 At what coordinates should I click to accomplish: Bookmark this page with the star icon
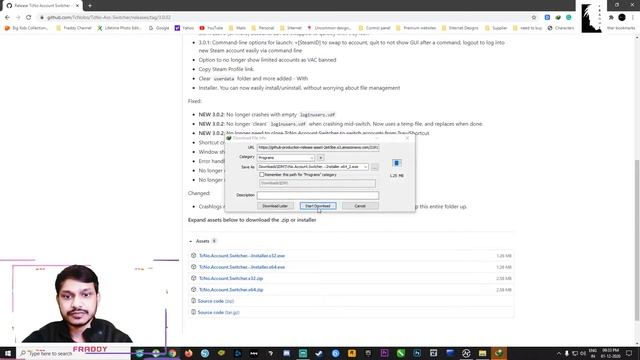tap(534, 18)
